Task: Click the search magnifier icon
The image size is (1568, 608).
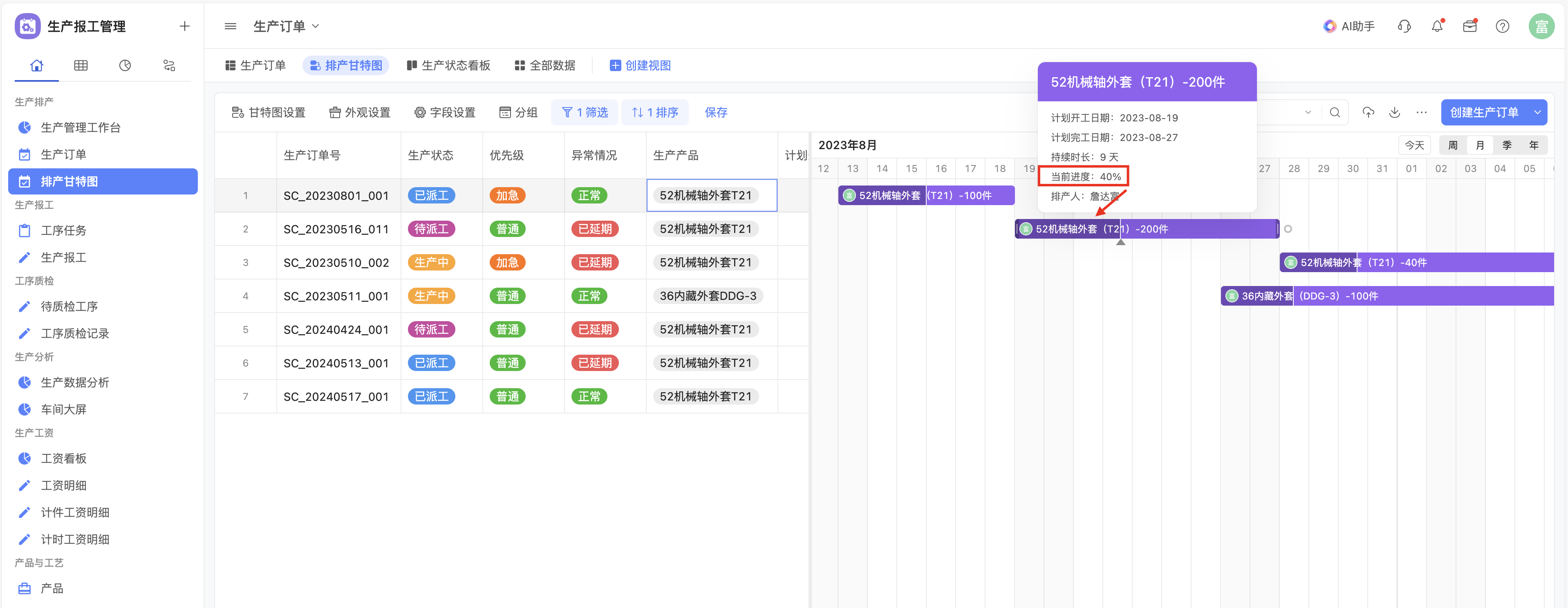Action: [1335, 113]
